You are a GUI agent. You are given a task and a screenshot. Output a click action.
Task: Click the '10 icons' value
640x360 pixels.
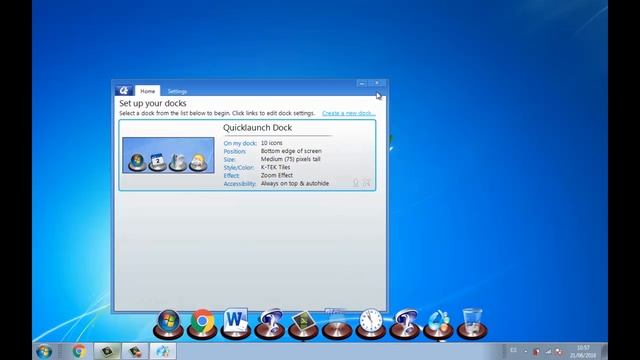click(271, 143)
